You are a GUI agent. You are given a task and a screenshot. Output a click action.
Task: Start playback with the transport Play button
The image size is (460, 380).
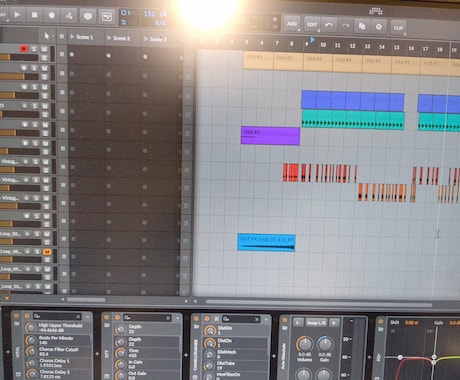click(17, 15)
